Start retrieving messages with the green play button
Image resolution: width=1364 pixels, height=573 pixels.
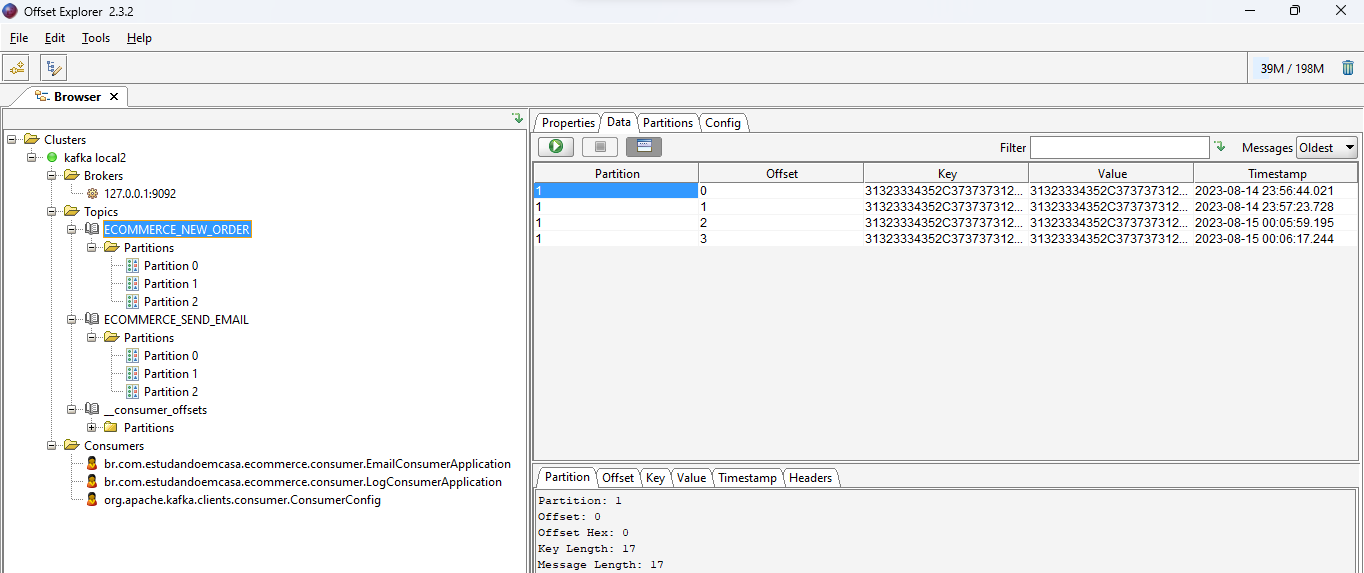coord(555,147)
